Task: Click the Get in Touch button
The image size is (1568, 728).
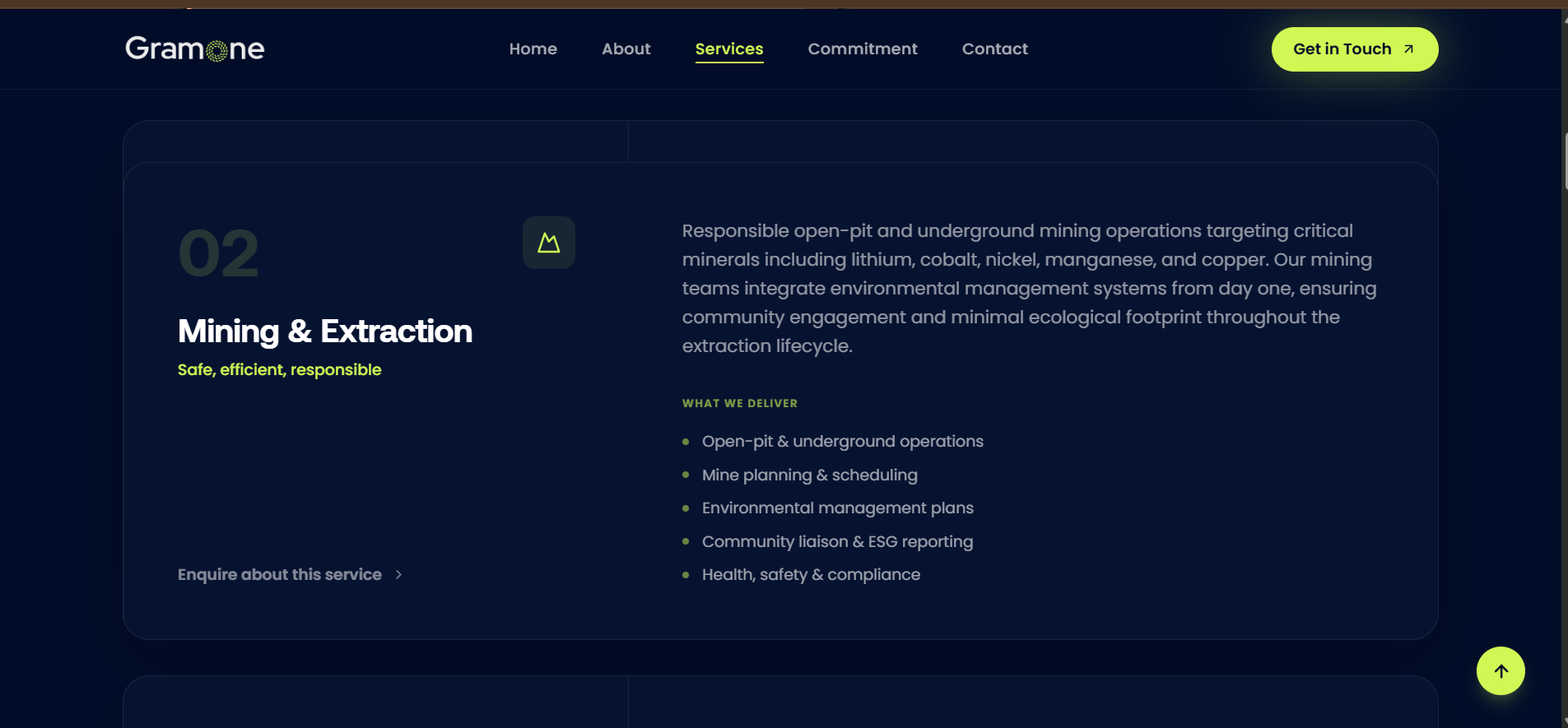Action: (1355, 49)
